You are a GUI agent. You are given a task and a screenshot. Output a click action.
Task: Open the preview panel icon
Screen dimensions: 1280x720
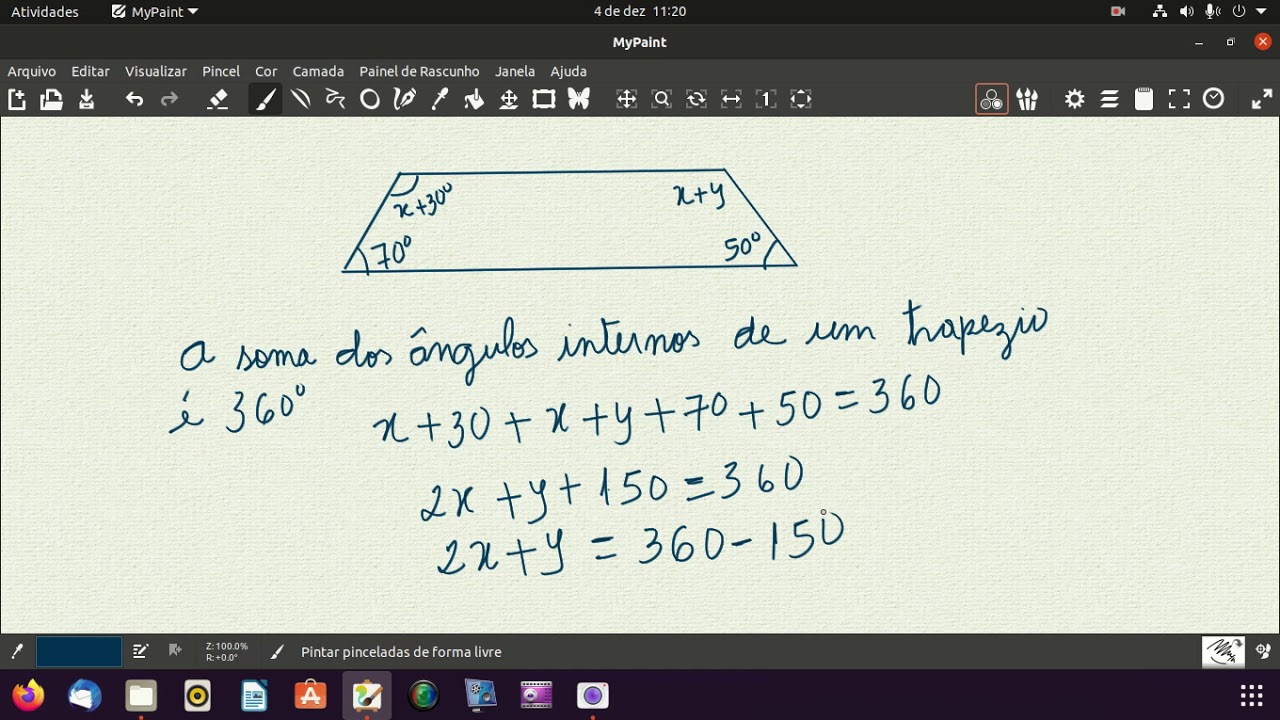[x=1179, y=99]
